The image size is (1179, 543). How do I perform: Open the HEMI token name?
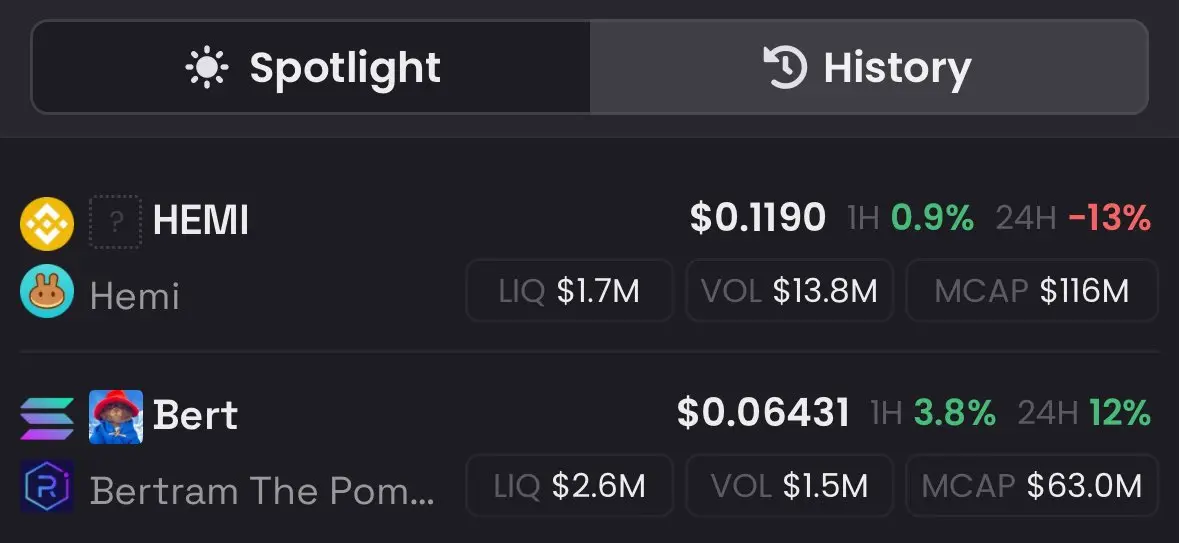point(201,221)
